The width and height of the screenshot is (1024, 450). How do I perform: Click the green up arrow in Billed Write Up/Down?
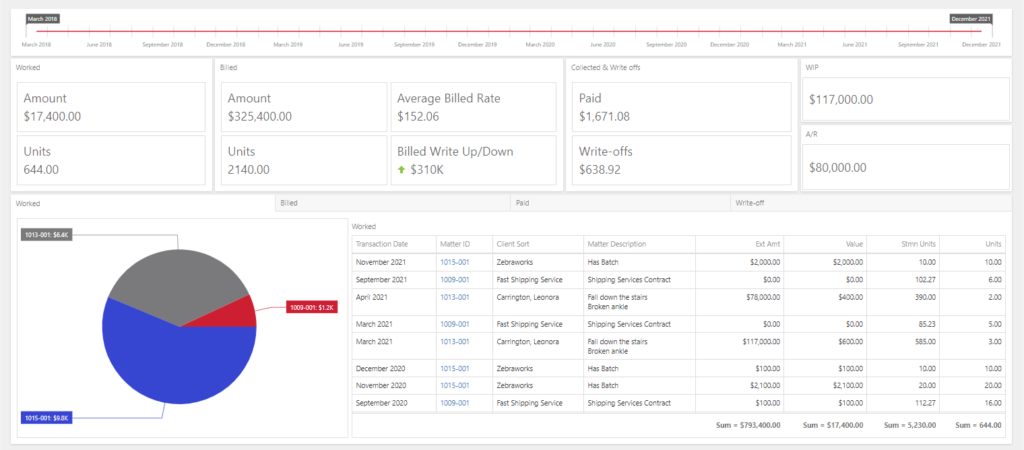402,170
